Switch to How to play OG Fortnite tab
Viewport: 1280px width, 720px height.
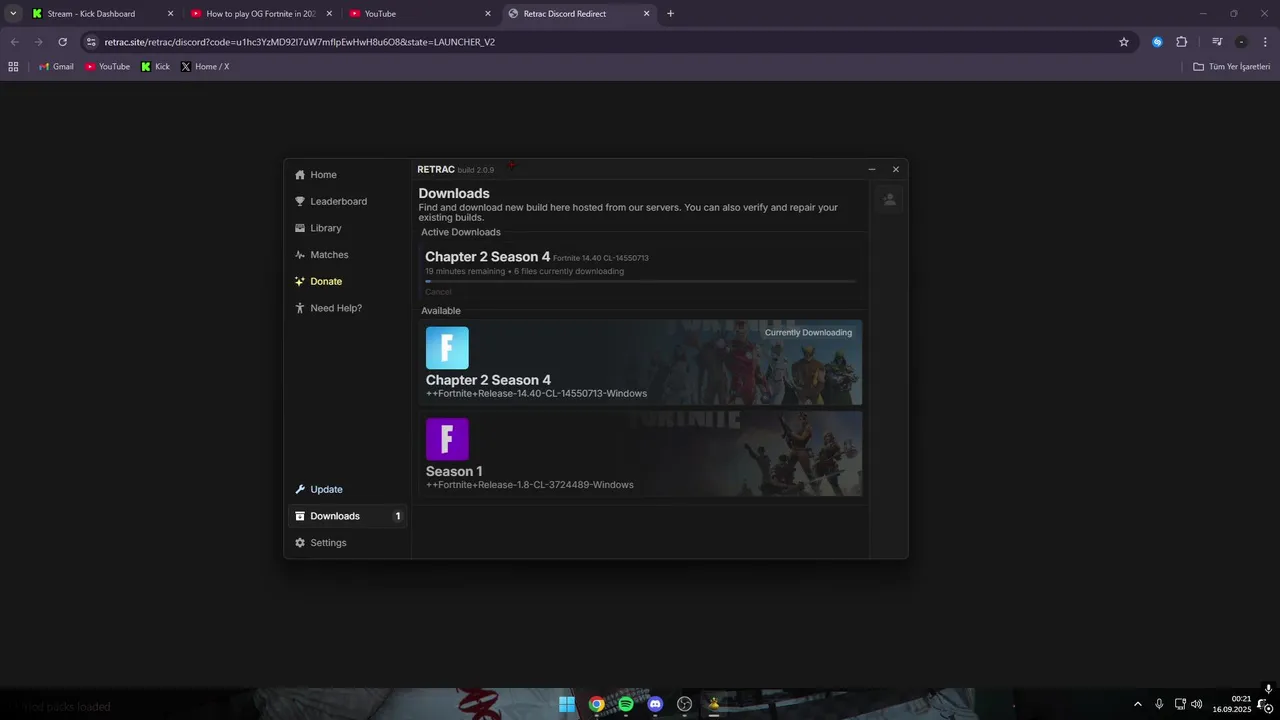tap(260, 14)
